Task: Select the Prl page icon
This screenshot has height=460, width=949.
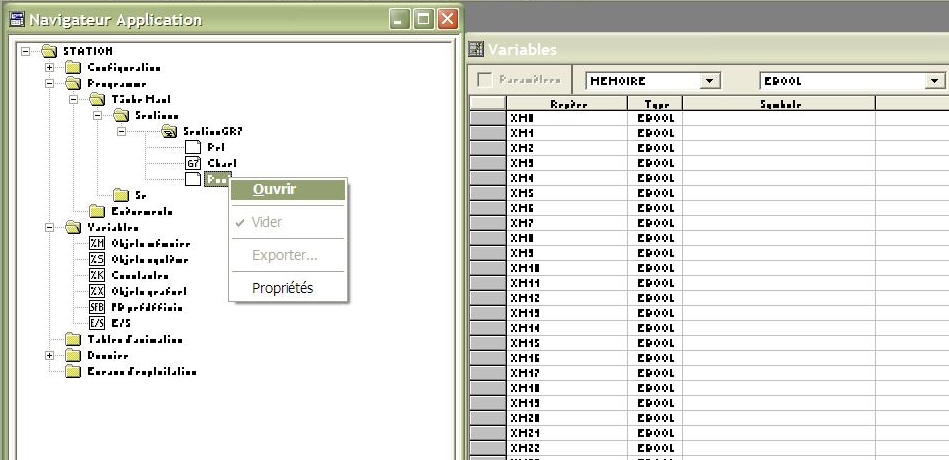Action: click(192, 147)
